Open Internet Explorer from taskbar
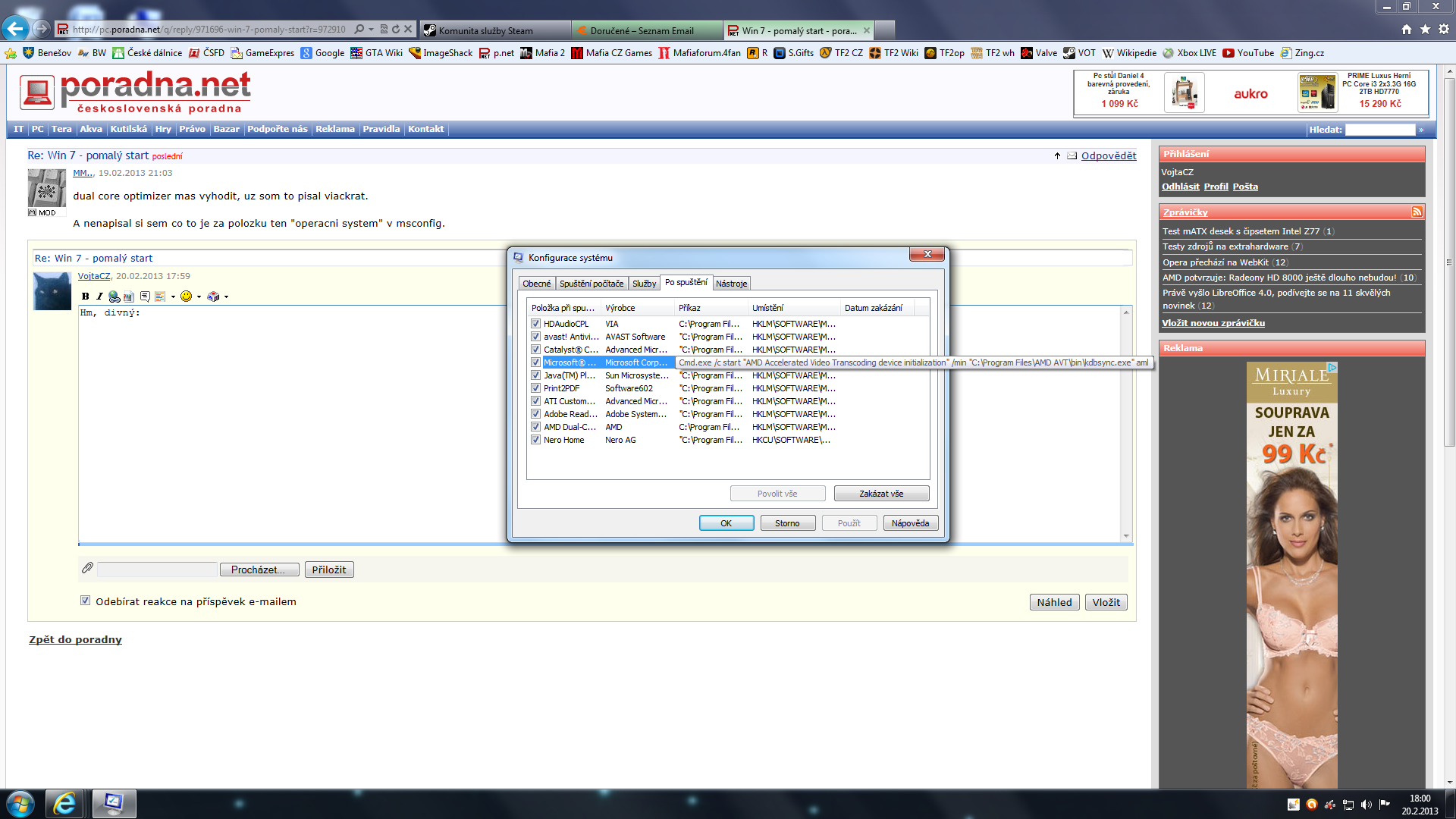The image size is (1456, 819). coord(64,804)
